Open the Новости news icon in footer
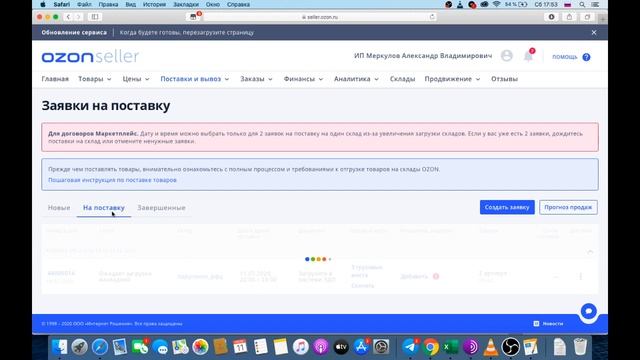The height and width of the screenshot is (360, 640). click(x=536, y=323)
